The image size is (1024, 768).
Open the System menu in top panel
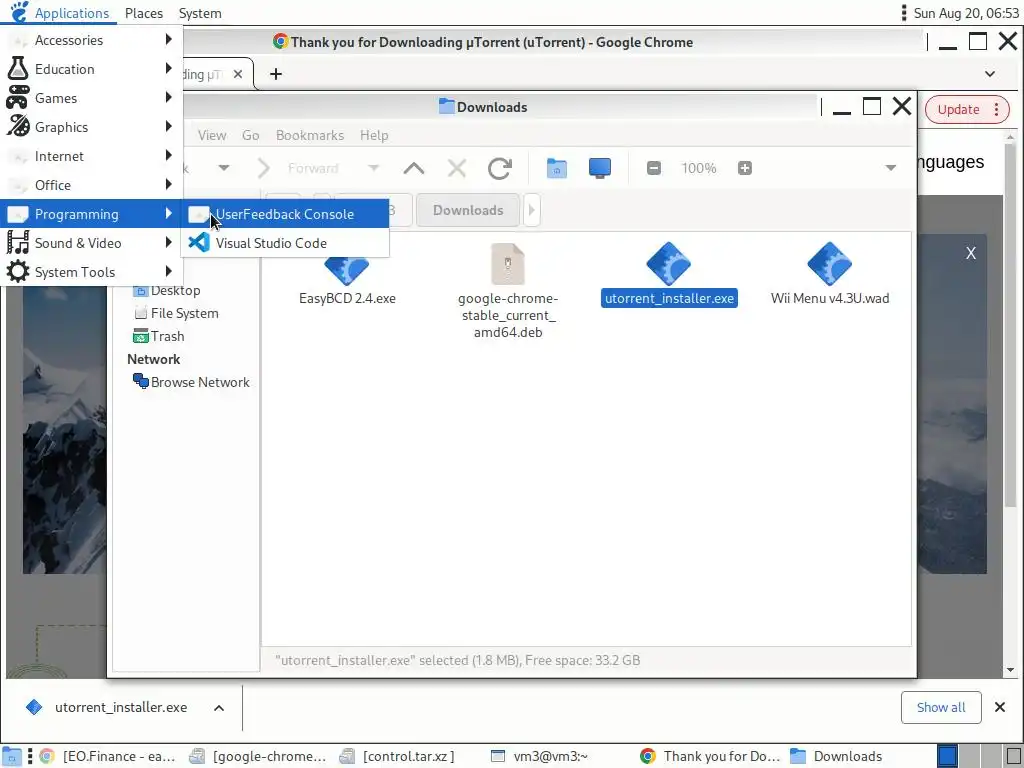tap(200, 13)
